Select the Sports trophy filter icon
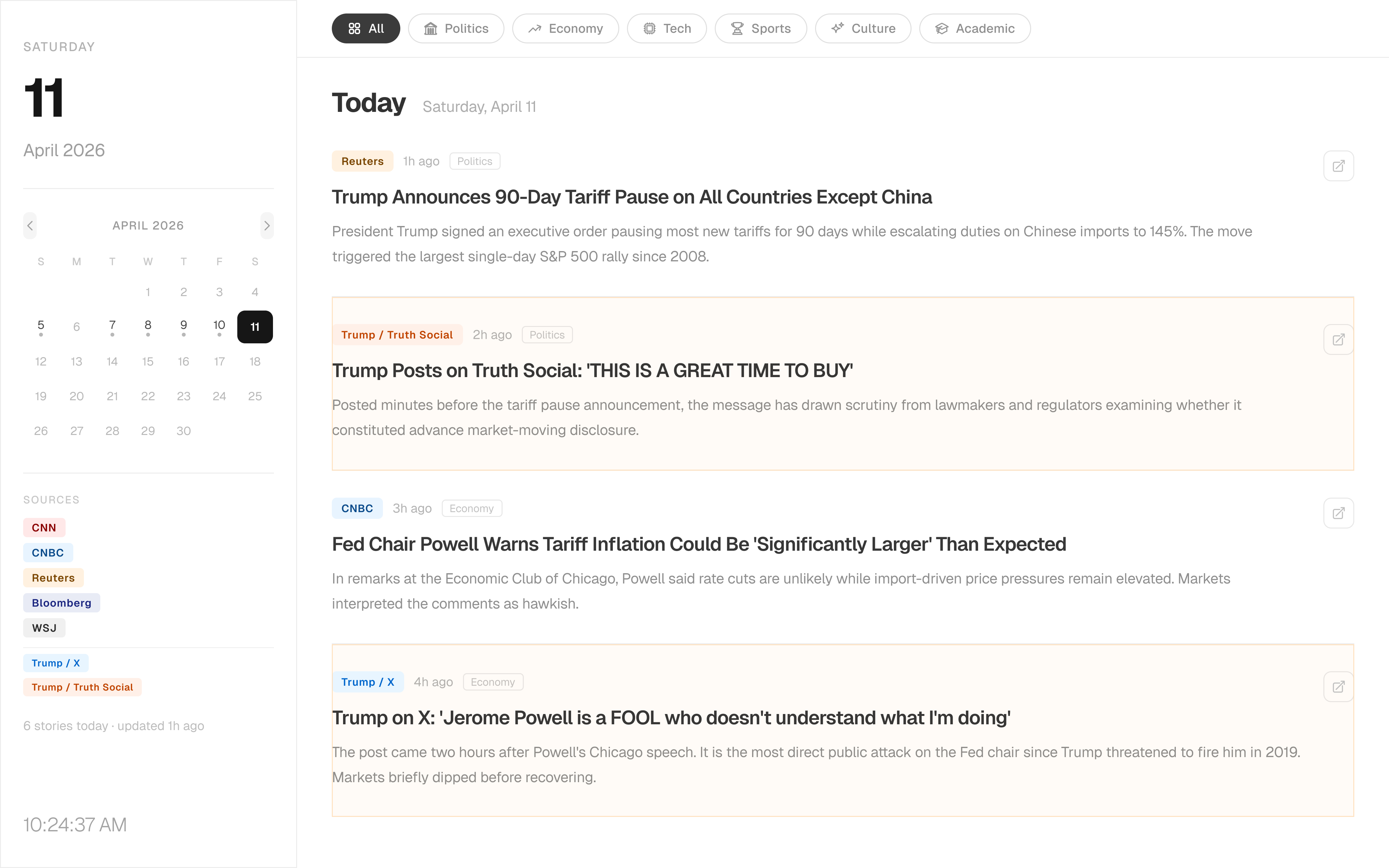Viewport: 1389px width, 868px height. pos(736,28)
